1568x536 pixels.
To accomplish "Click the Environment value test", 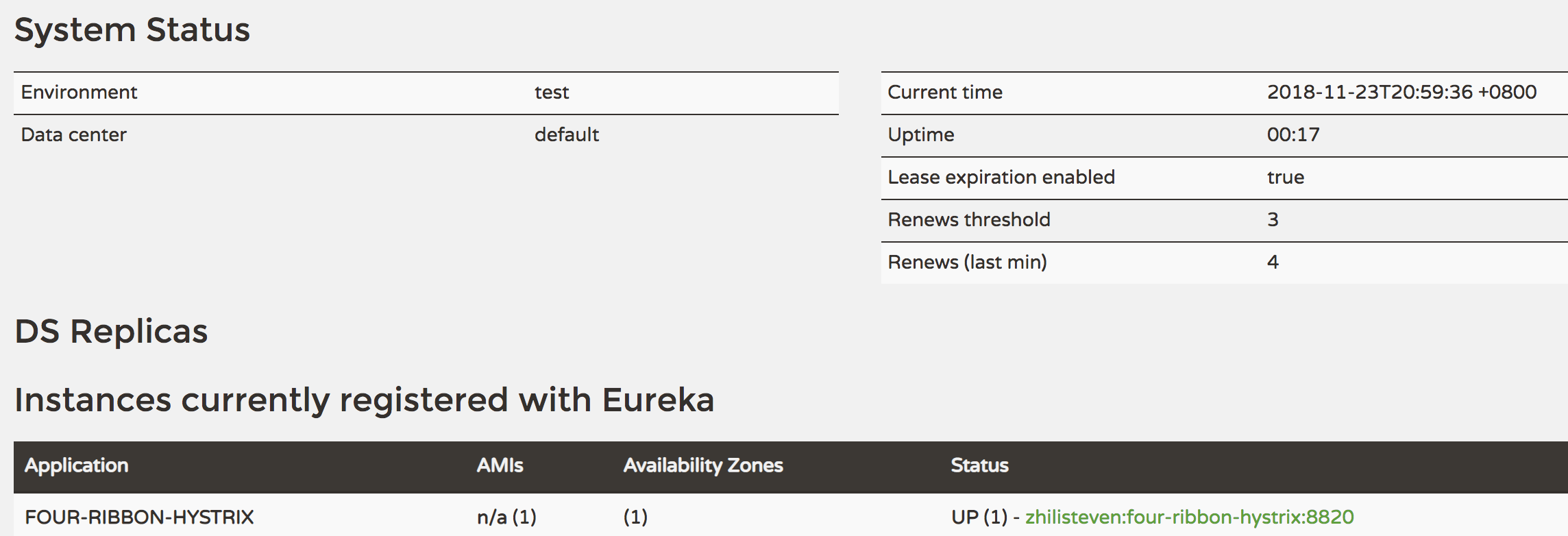I will point(552,93).
